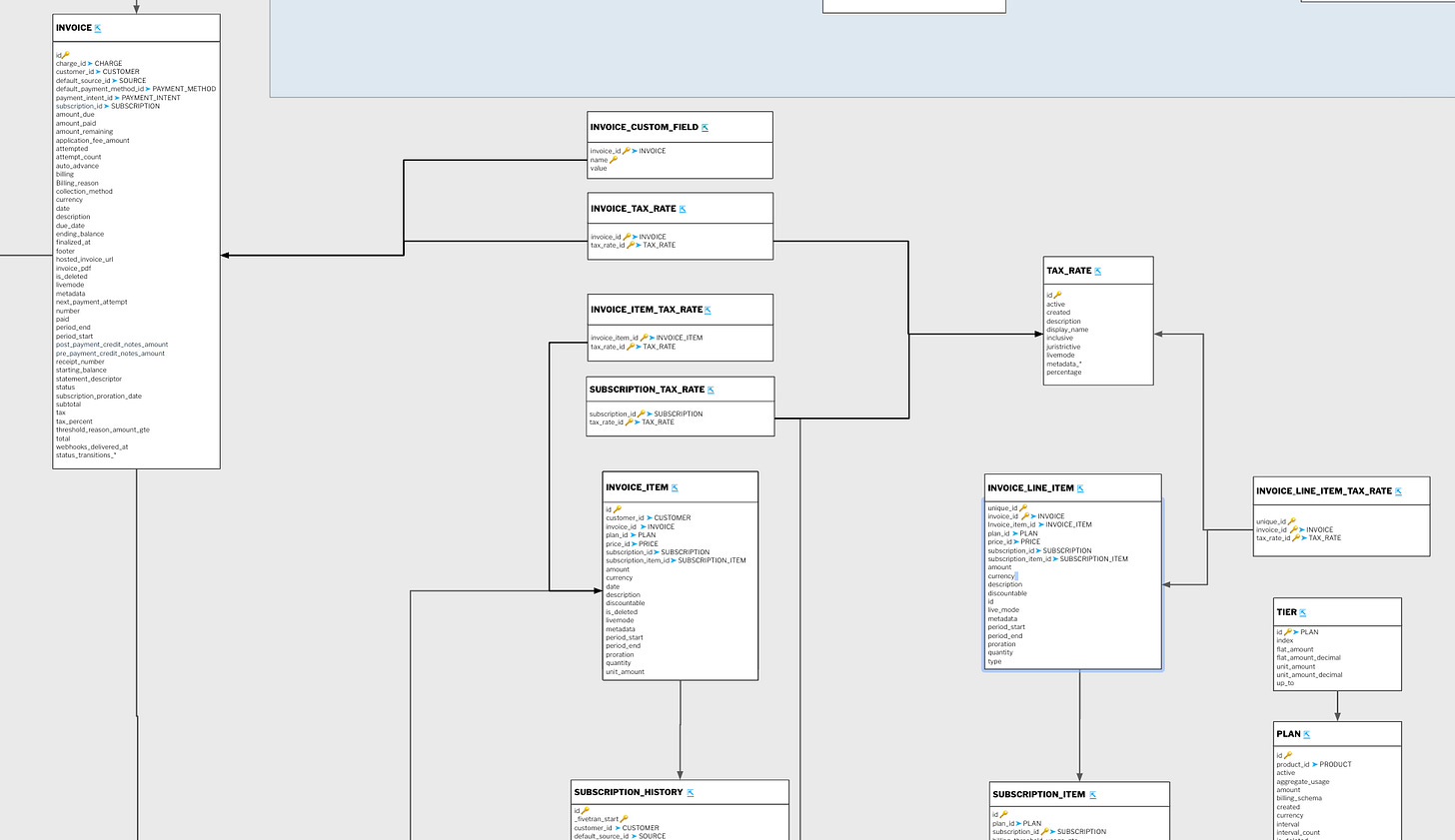Click the link icon beside PLAN title

(x=1307, y=735)
